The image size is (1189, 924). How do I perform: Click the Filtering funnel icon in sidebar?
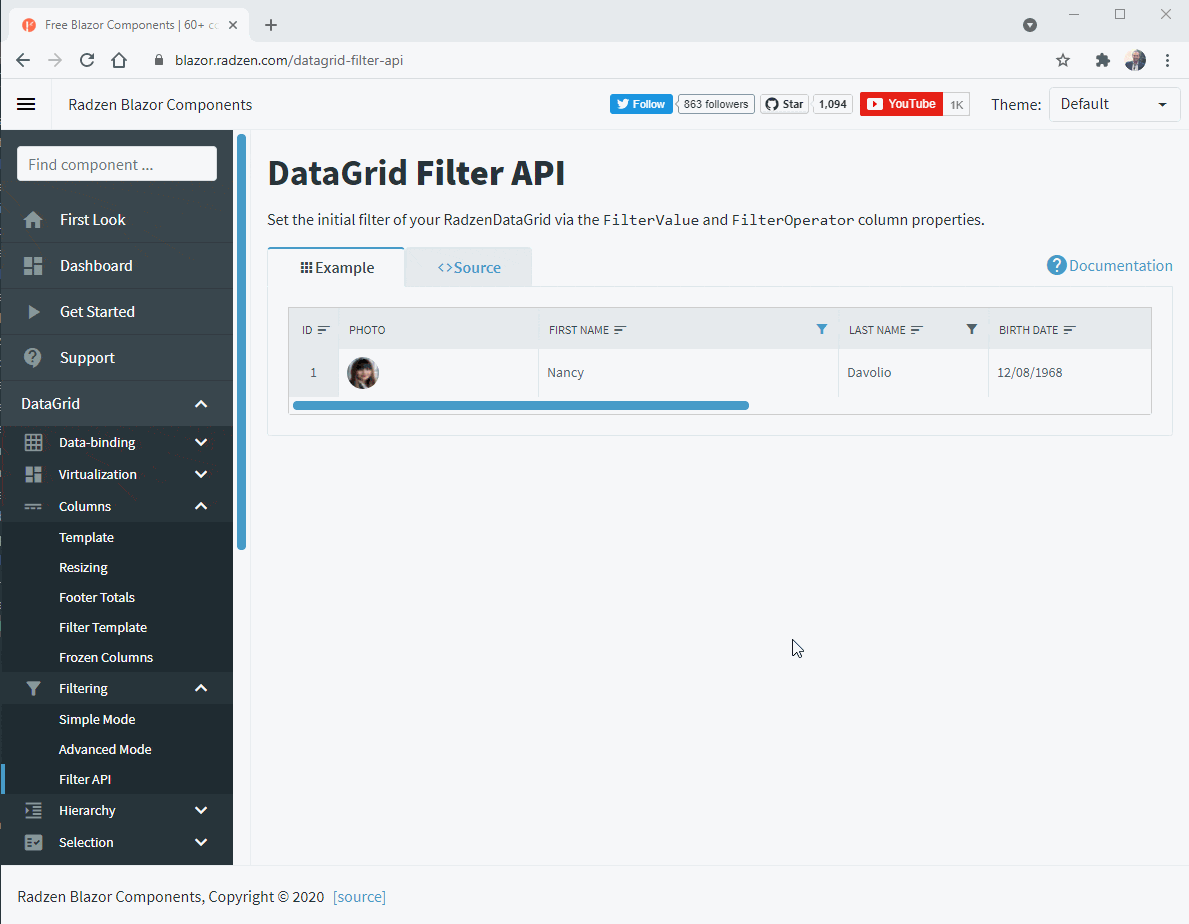click(33, 688)
